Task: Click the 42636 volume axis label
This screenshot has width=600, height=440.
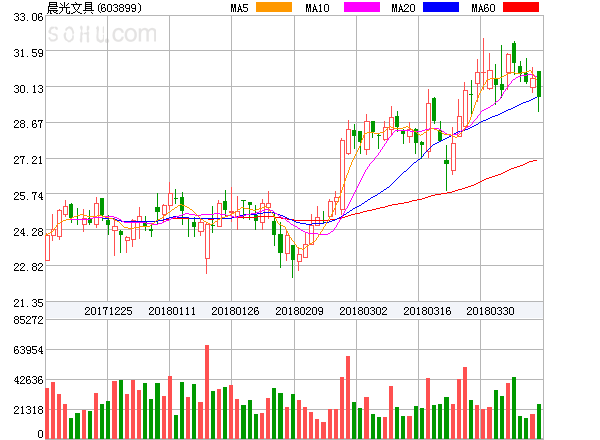Action: tap(28, 380)
